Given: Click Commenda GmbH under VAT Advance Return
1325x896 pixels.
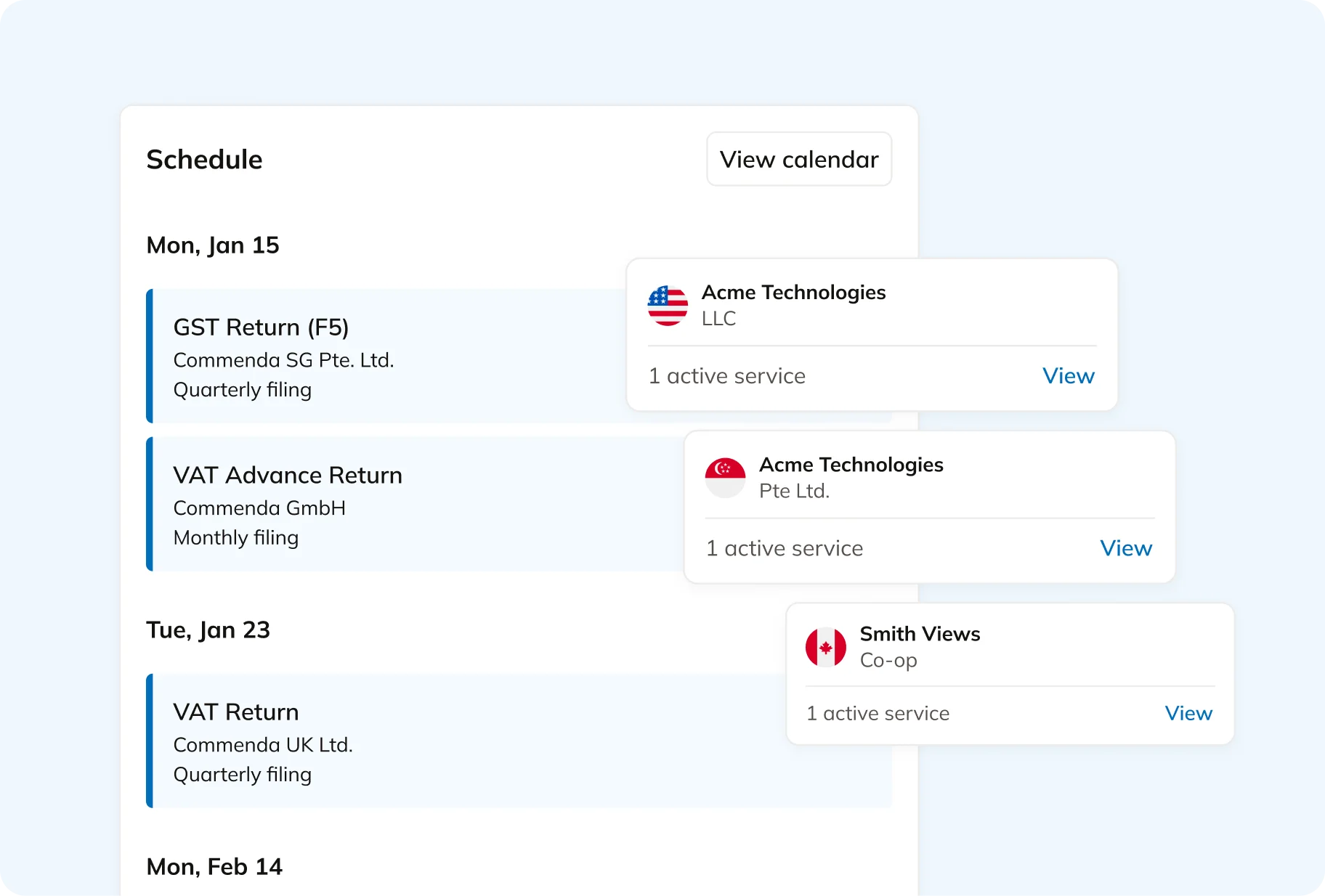Looking at the screenshot, I should point(259,508).
